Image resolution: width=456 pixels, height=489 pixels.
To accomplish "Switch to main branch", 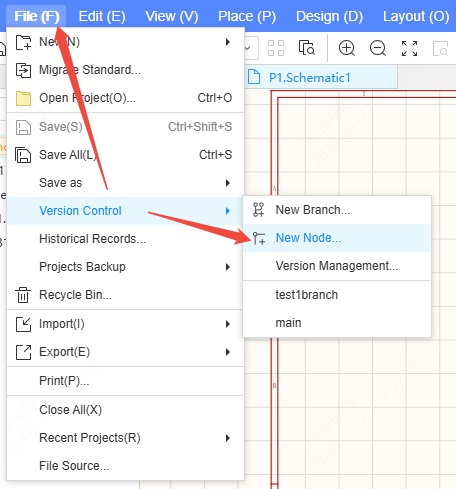I will click(x=337, y=323).
